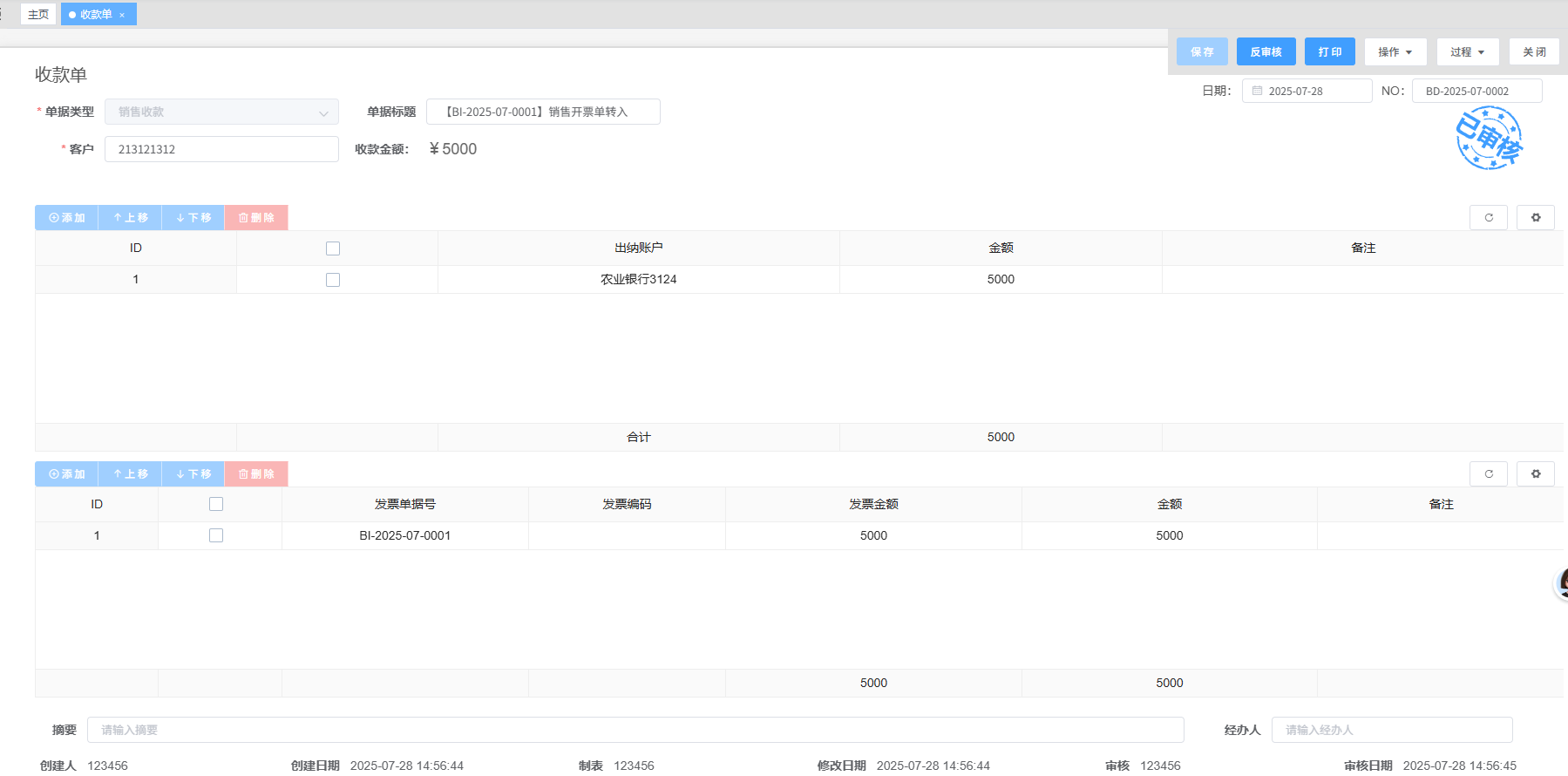Click the 删除 trash button above invoice table
Image resolution: width=1568 pixels, height=776 pixels.
pyautogui.click(x=256, y=474)
